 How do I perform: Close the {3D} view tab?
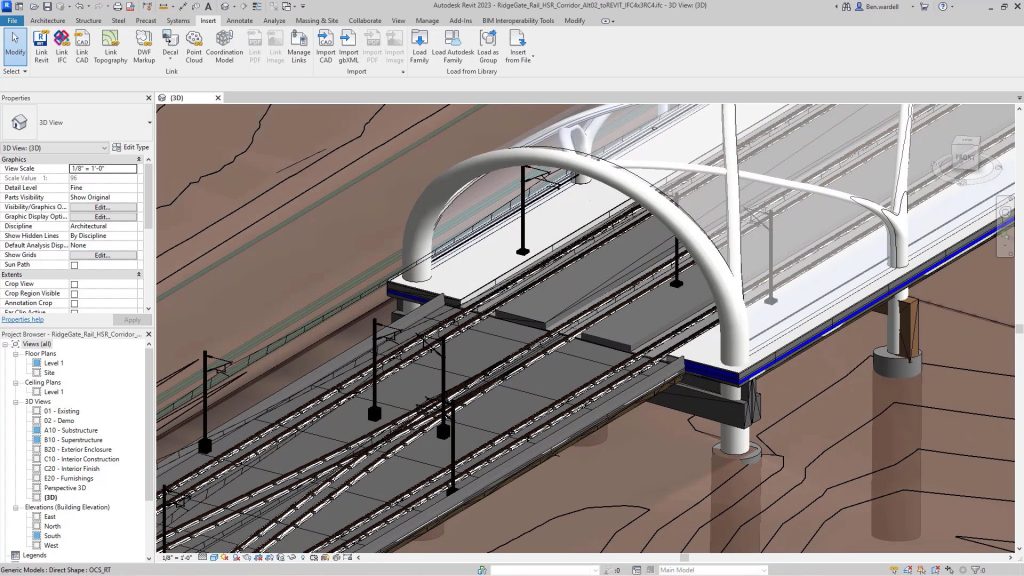(x=218, y=98)
